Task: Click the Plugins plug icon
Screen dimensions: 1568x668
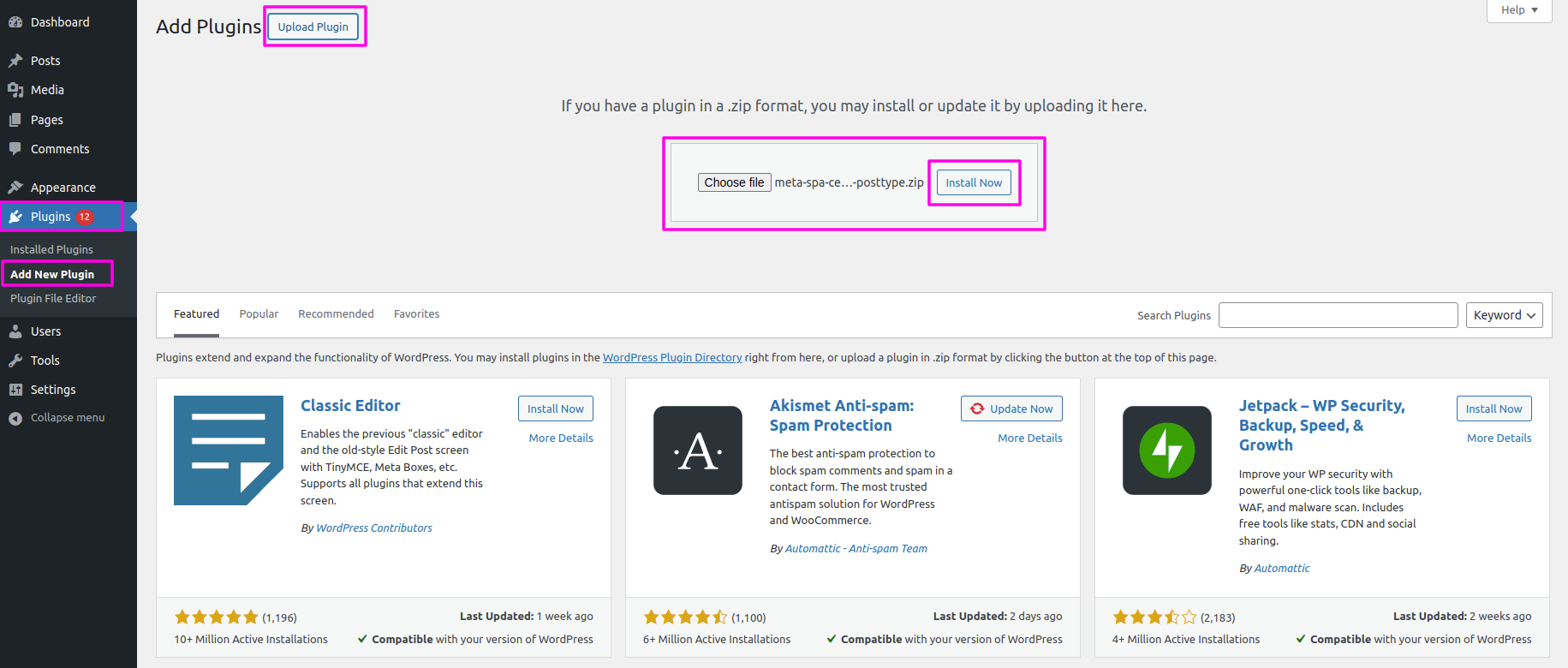Action: coord(15,217)
